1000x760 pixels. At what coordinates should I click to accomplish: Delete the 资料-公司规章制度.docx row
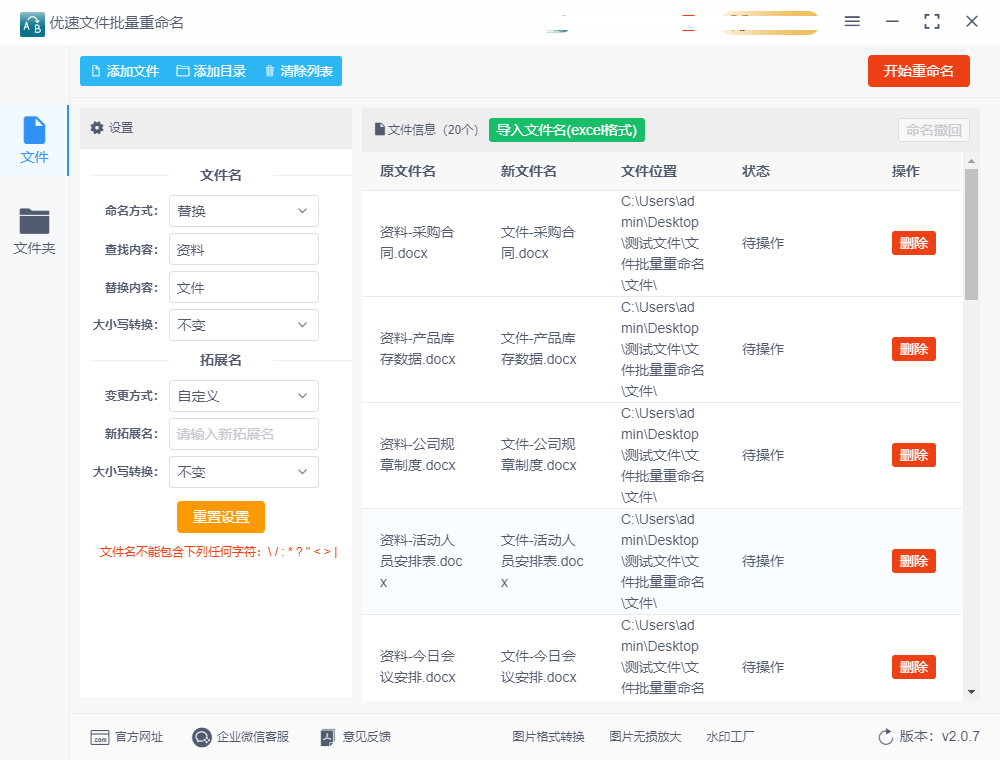tap(913, 455)
